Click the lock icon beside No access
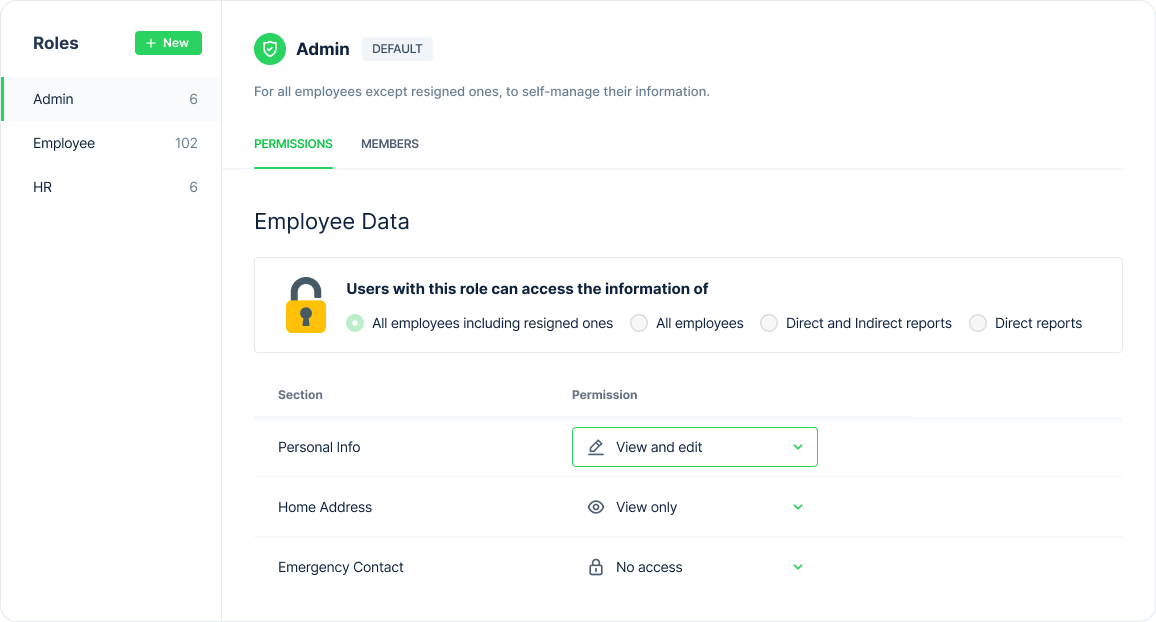1156x622 pixels. pyautogui.click(x=596, y=567)
